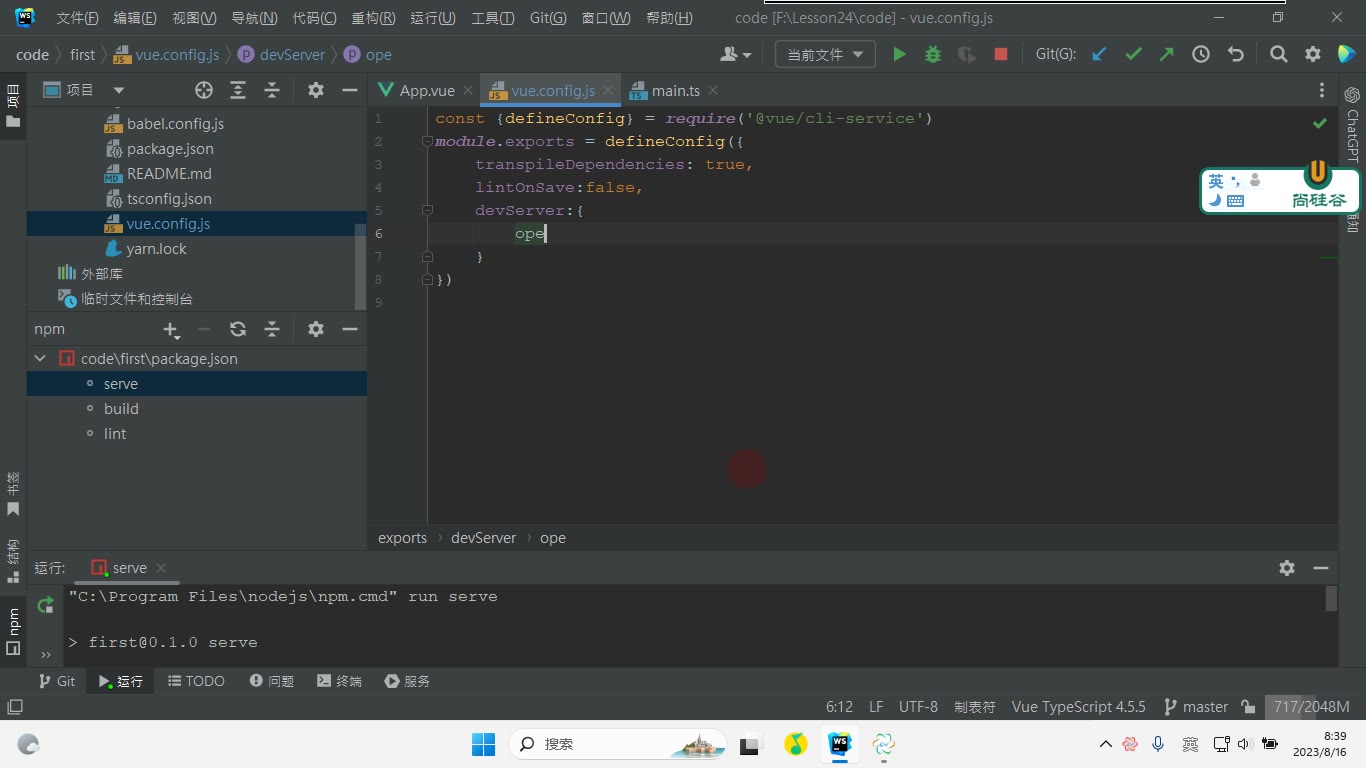
Task: Open Search Everywhere magnifier icon
Action: coord(1279,55)
